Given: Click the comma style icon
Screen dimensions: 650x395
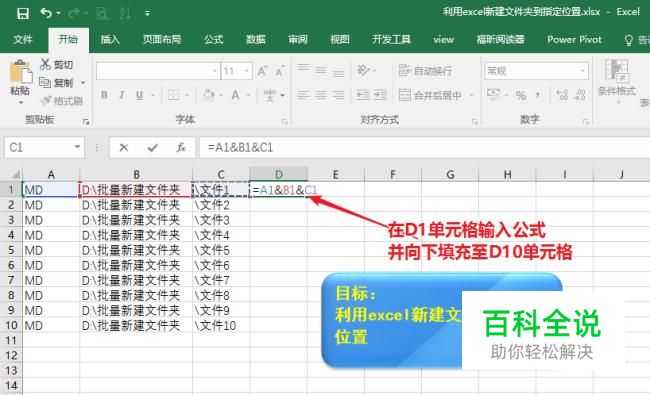Looking at the screenshot, I should pyautogui.click(x=538, y=95).
